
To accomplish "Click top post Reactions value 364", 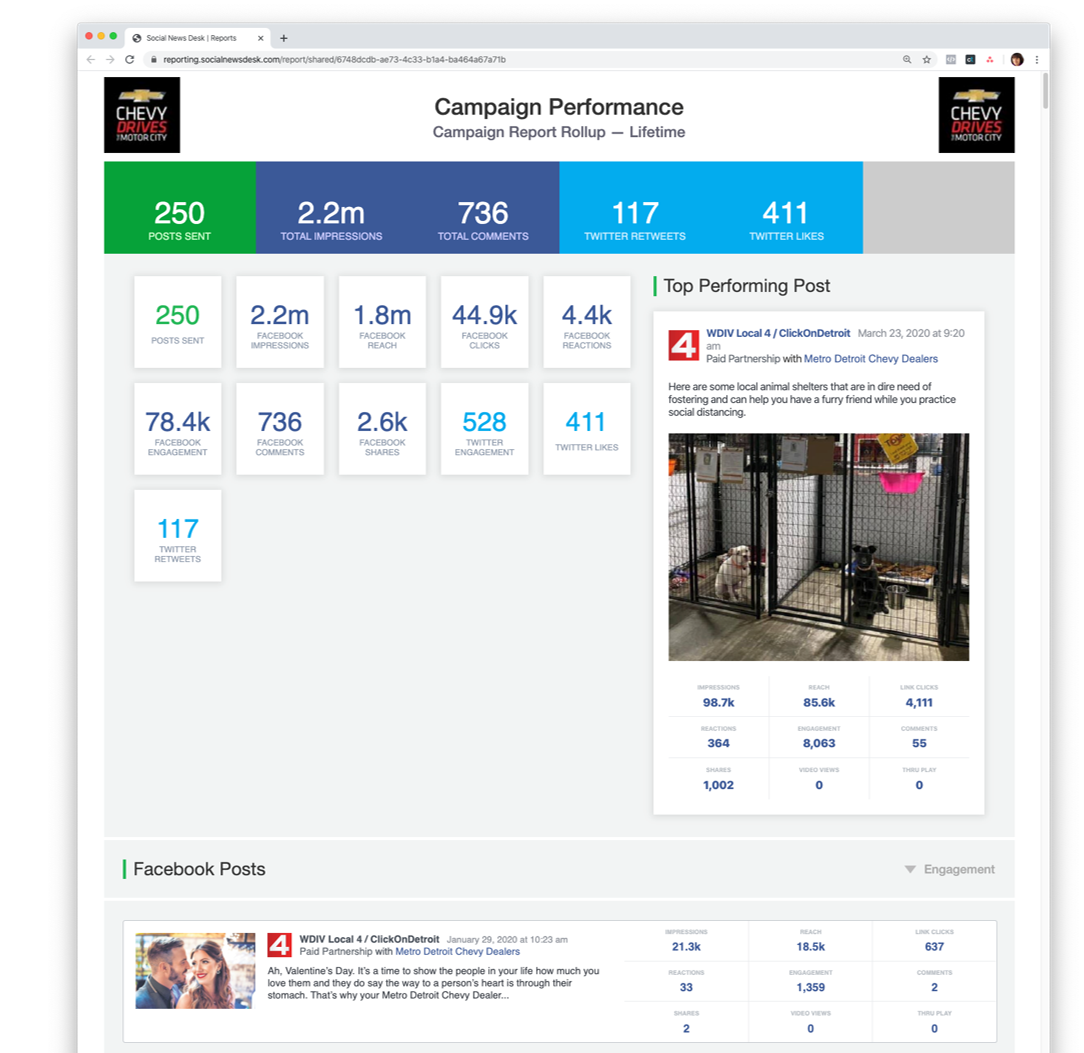I will click(x=718, y=743).
